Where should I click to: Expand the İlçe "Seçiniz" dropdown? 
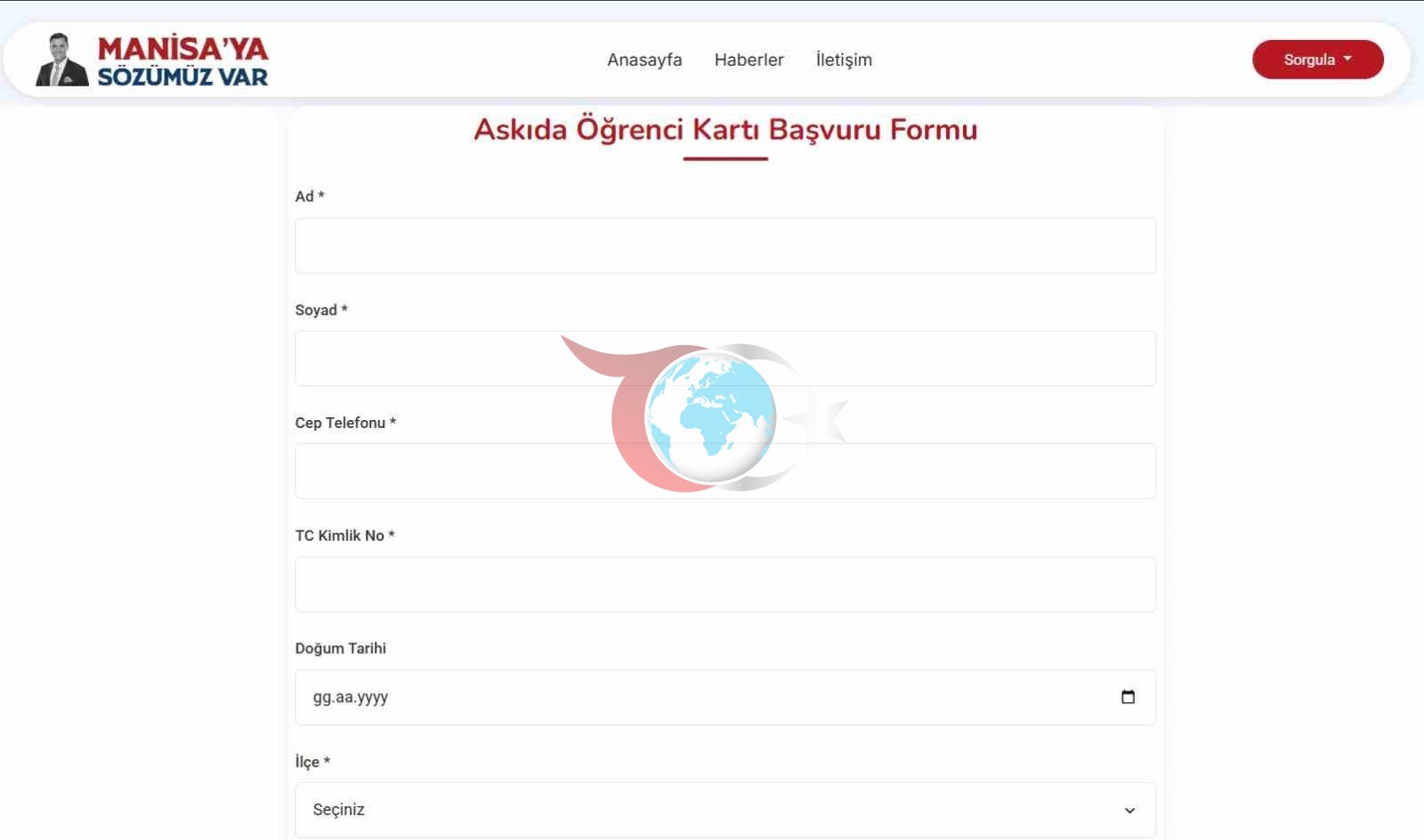tap(712, 810)
